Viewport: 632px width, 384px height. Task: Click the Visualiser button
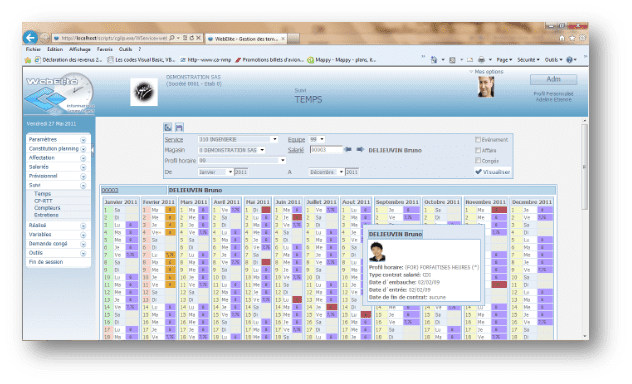click(493, 172)
